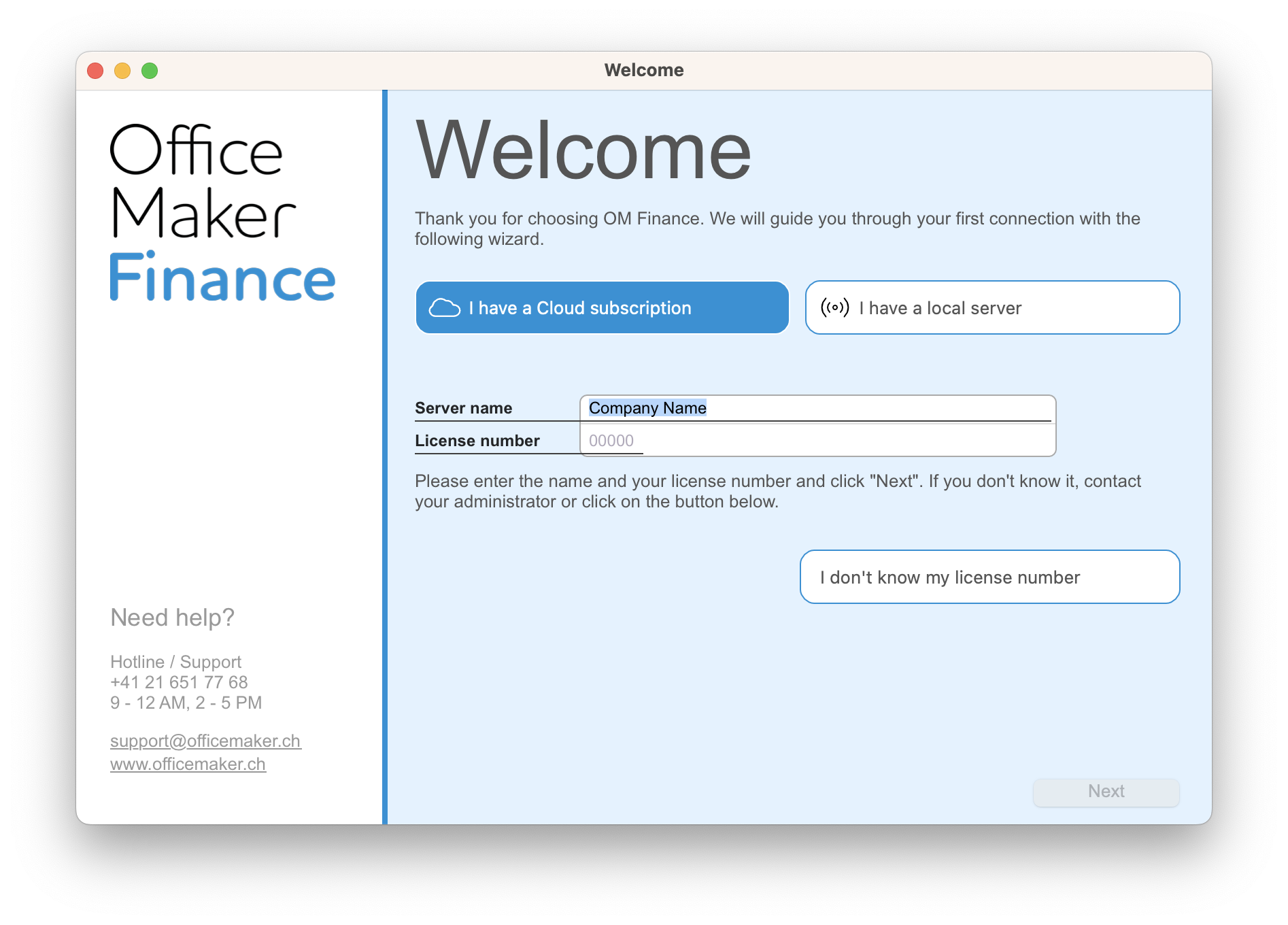The height and width of the screenshot is (925, 1288).
Task: Click the Next button
Action: pos(1106,792)
